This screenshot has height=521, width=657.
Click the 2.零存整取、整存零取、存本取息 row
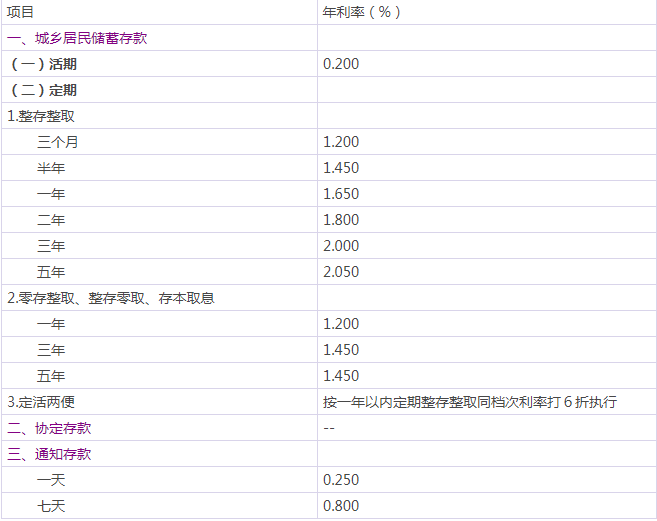(111, 298)
